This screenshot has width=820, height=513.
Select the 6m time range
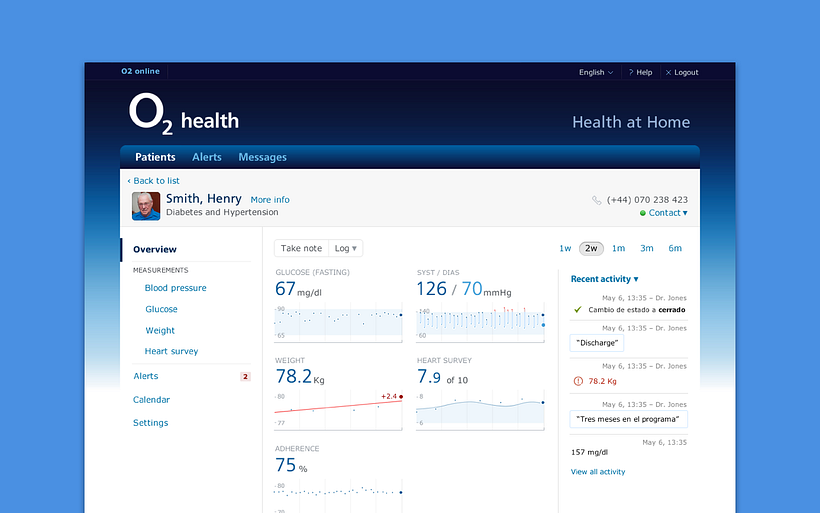675,248
